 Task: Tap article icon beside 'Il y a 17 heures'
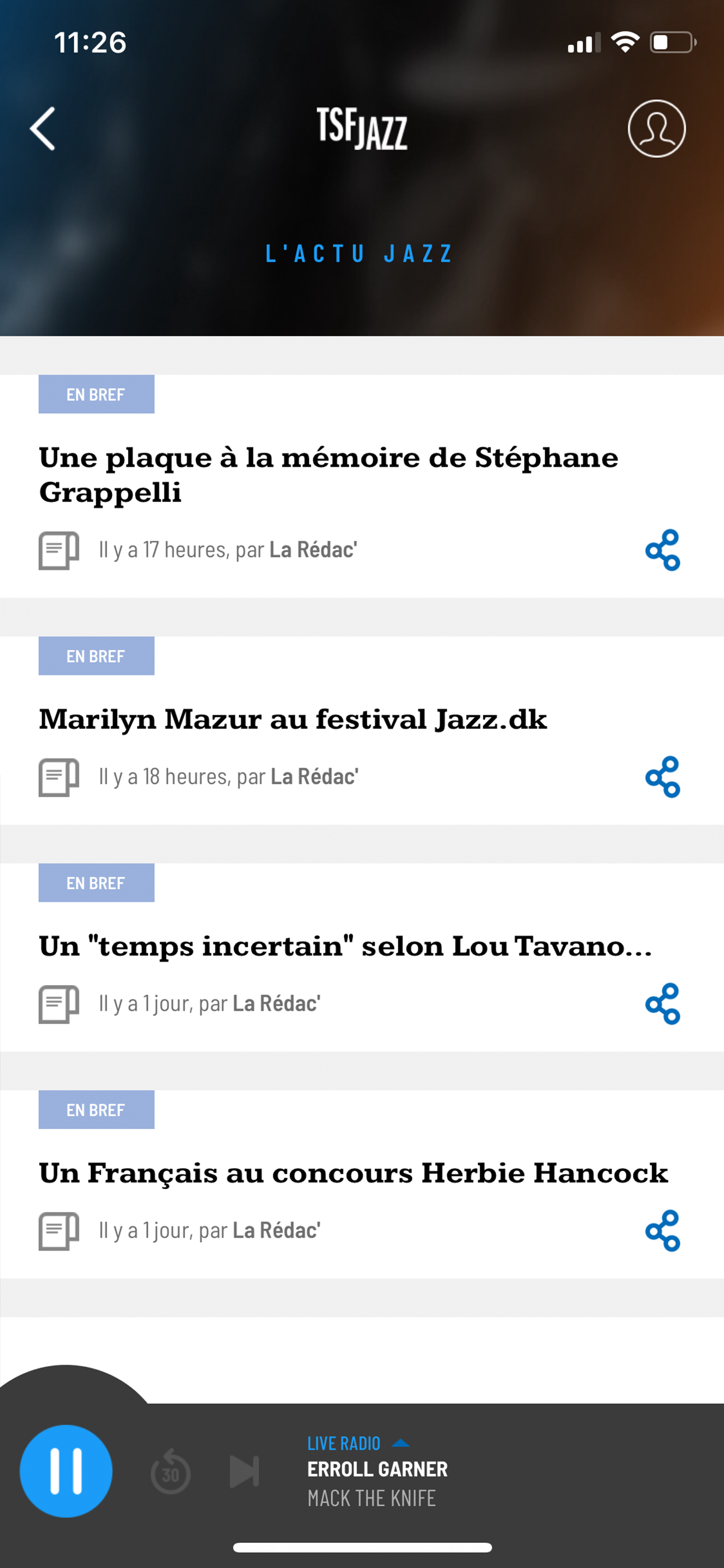pos(59,550)
